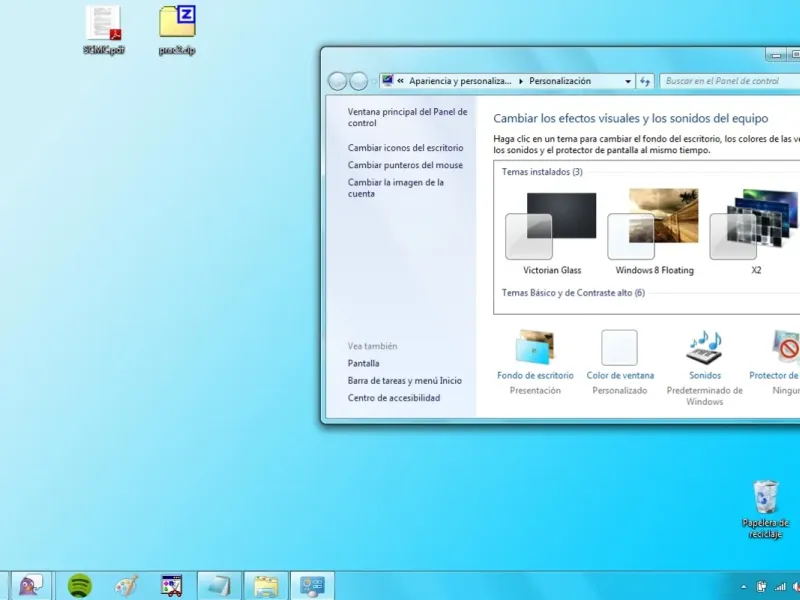Click the Personalización breadcrumb
The height and width of the screenshot is (600, 800).
pyautogui.click(x=560, y=81)
